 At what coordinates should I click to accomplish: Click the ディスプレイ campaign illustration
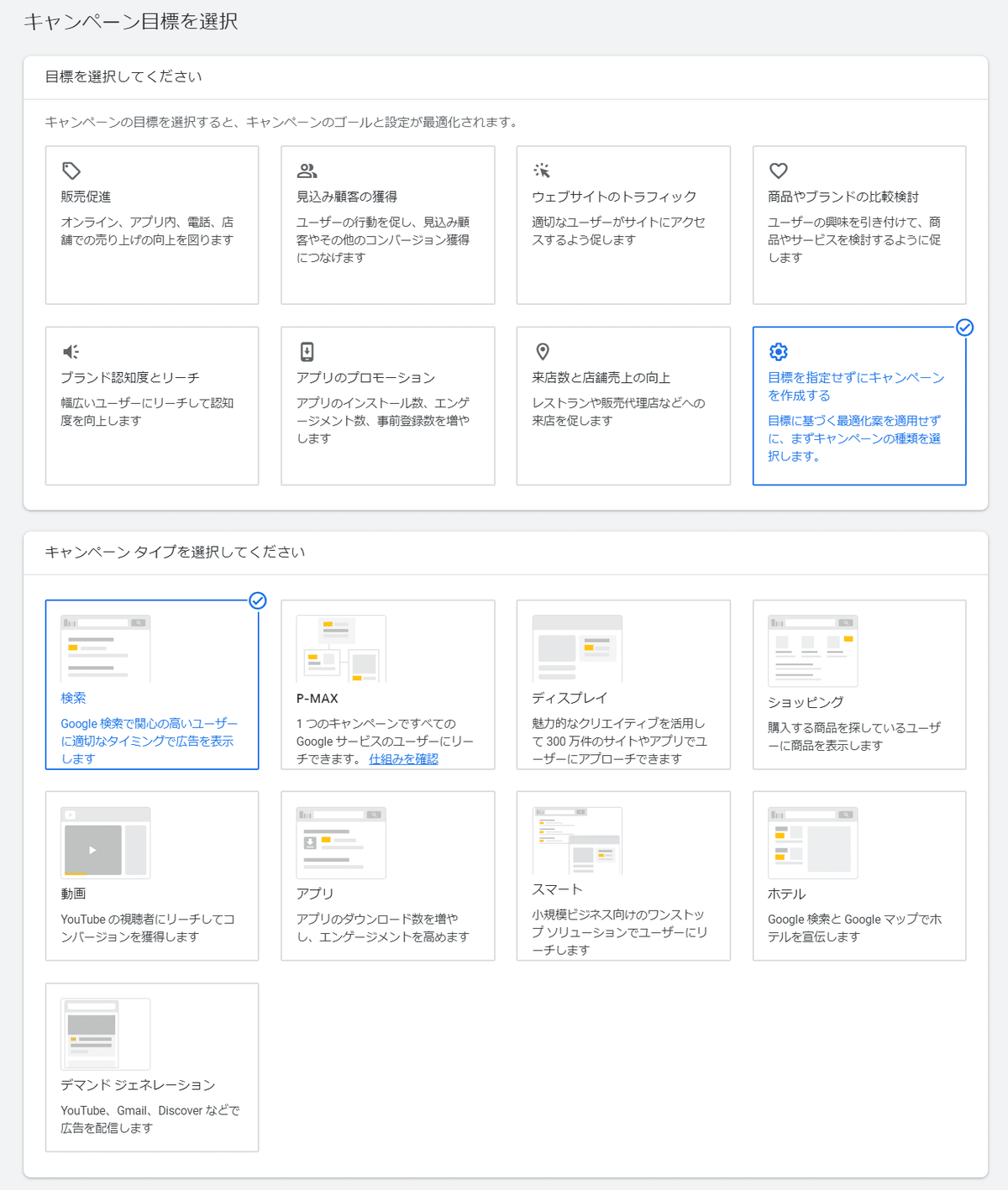coord(577,648)
